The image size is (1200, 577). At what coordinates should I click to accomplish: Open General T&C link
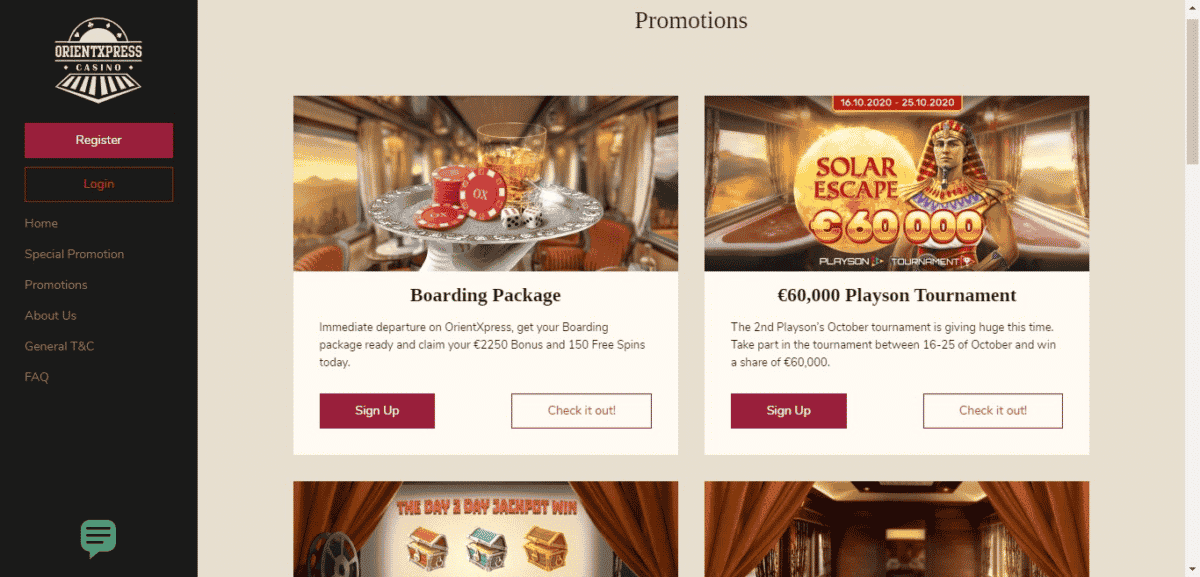(x=59, y=346)
